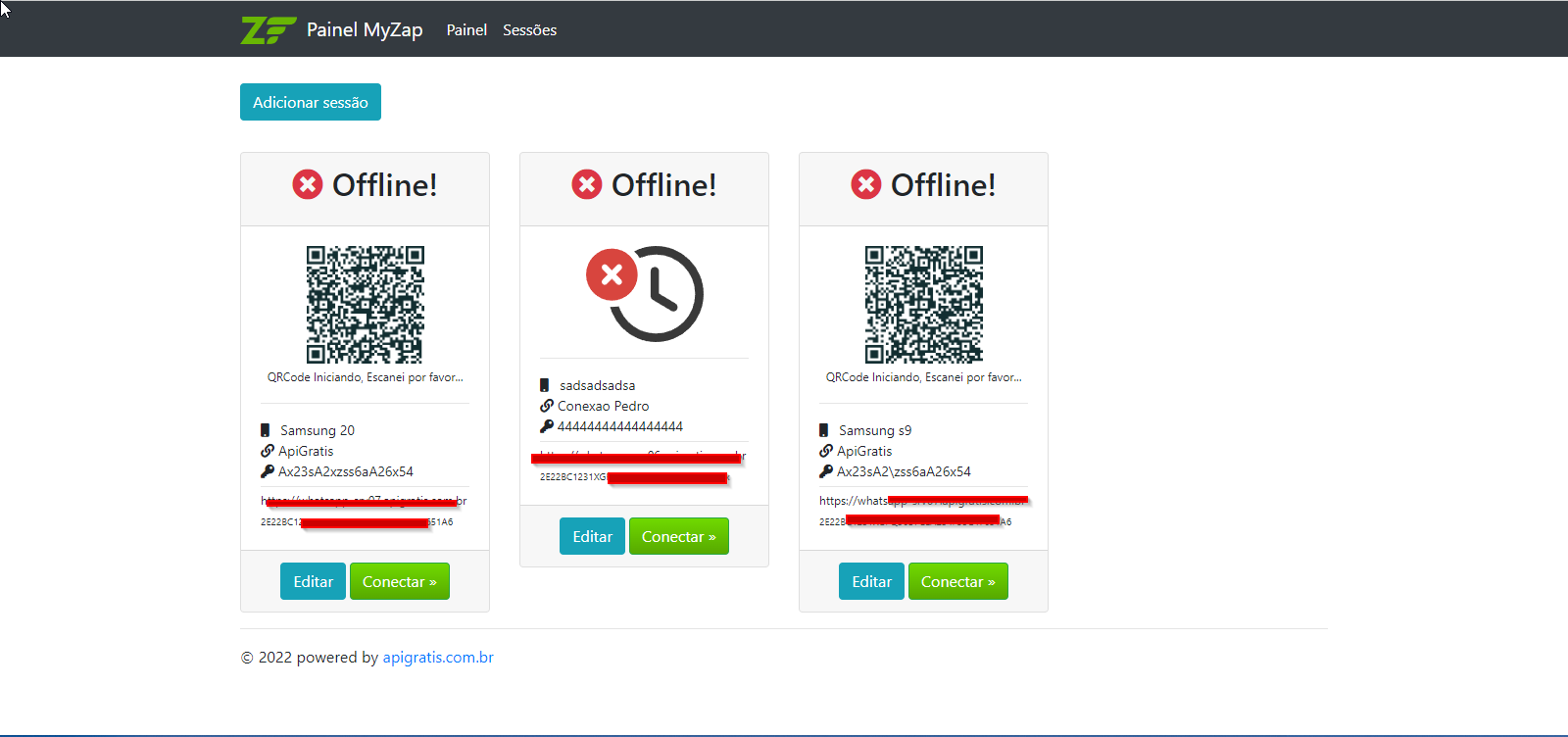Click the MyZap green Z logo
Screen dimensions: 1568x737
pos(269,30)
